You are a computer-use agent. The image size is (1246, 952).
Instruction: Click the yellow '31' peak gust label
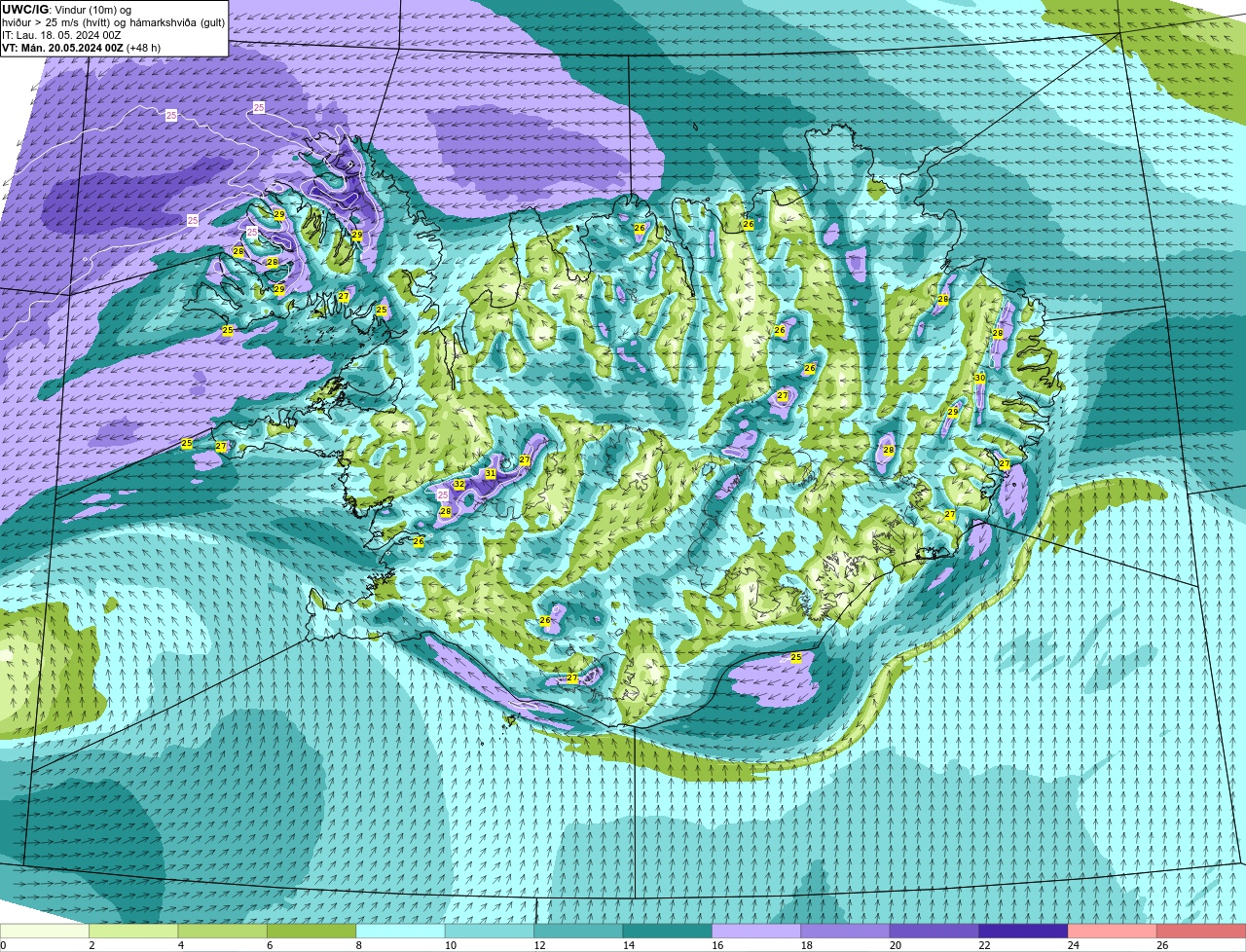point(491,474)
